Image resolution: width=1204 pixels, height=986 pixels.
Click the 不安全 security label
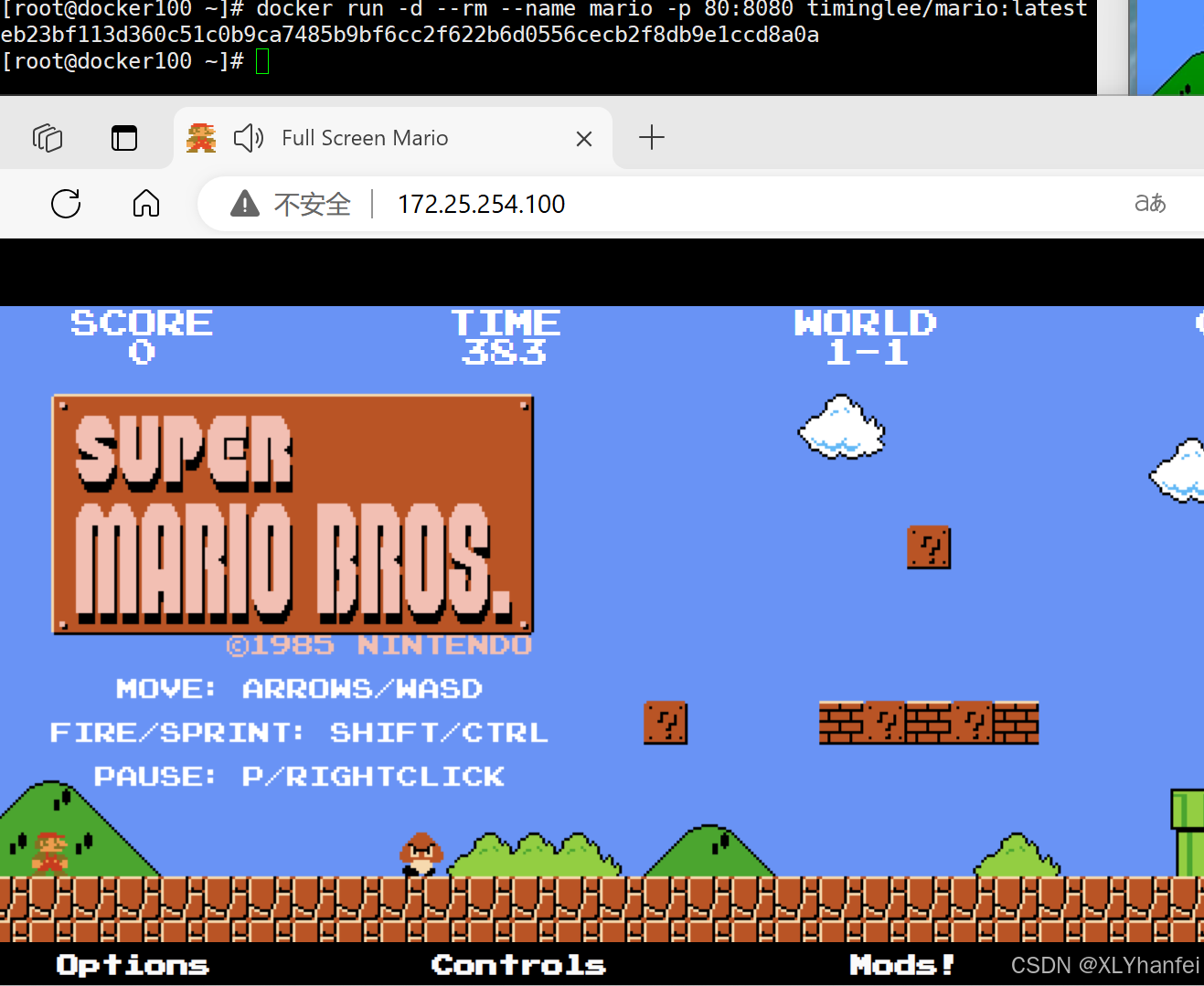point(313,204)
